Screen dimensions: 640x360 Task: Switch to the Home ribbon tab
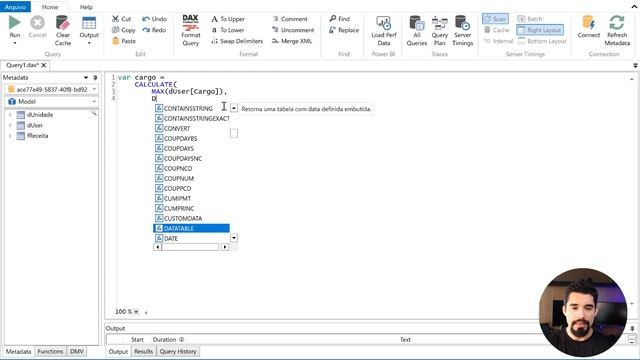[50, 7]
